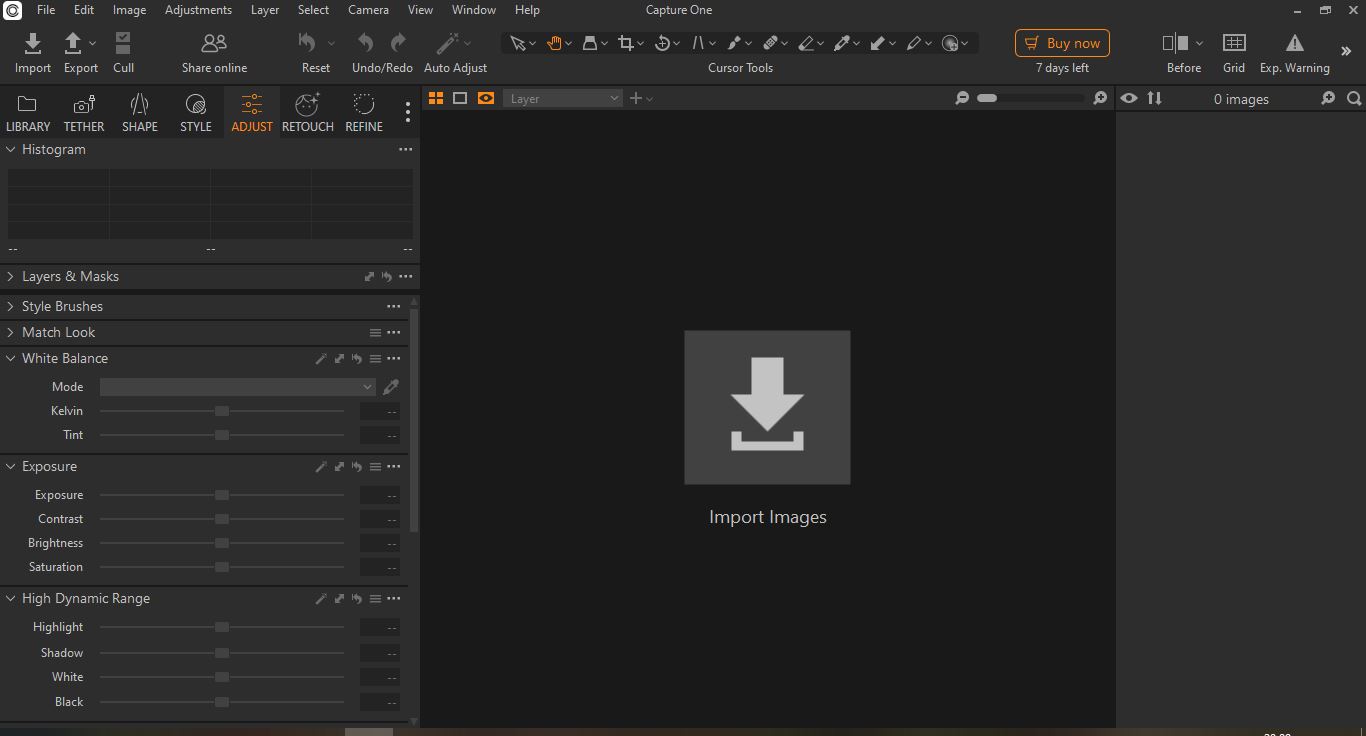
Task: Open the Share online icon
Action: tap(214, 44)
